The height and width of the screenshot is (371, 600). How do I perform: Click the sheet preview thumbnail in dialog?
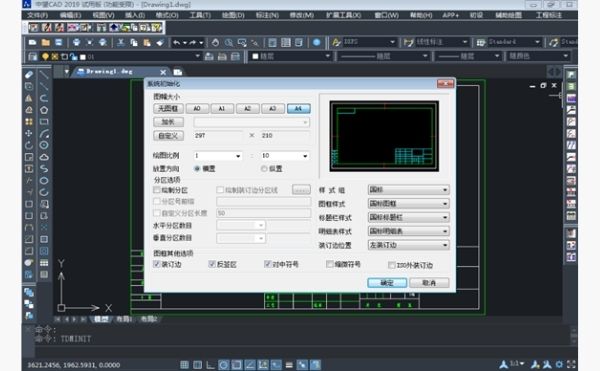pos(384,136)
